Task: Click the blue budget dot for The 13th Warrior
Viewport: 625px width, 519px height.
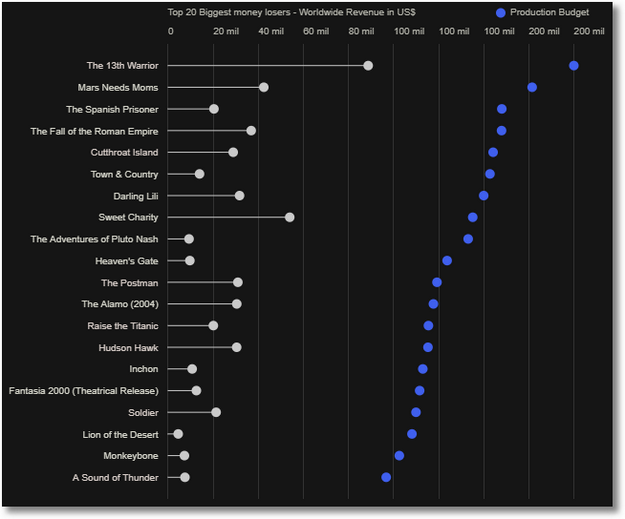Action: [x=574, y=66]
